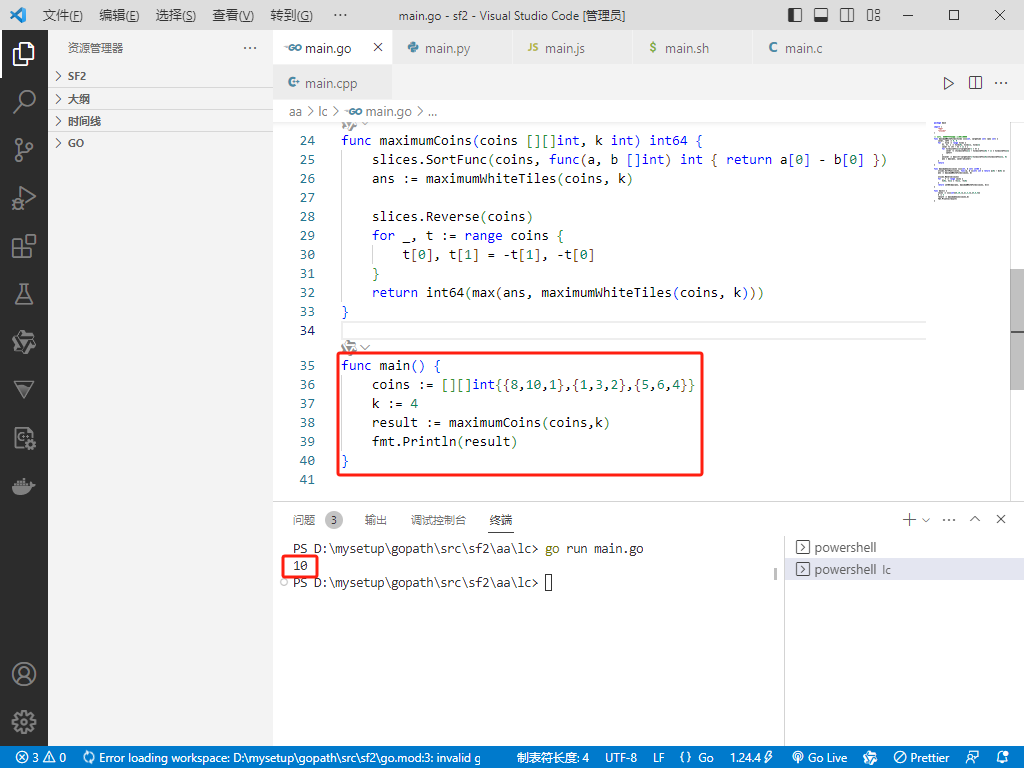
Task: Click Prettier in the status bar
Action: 921,758
